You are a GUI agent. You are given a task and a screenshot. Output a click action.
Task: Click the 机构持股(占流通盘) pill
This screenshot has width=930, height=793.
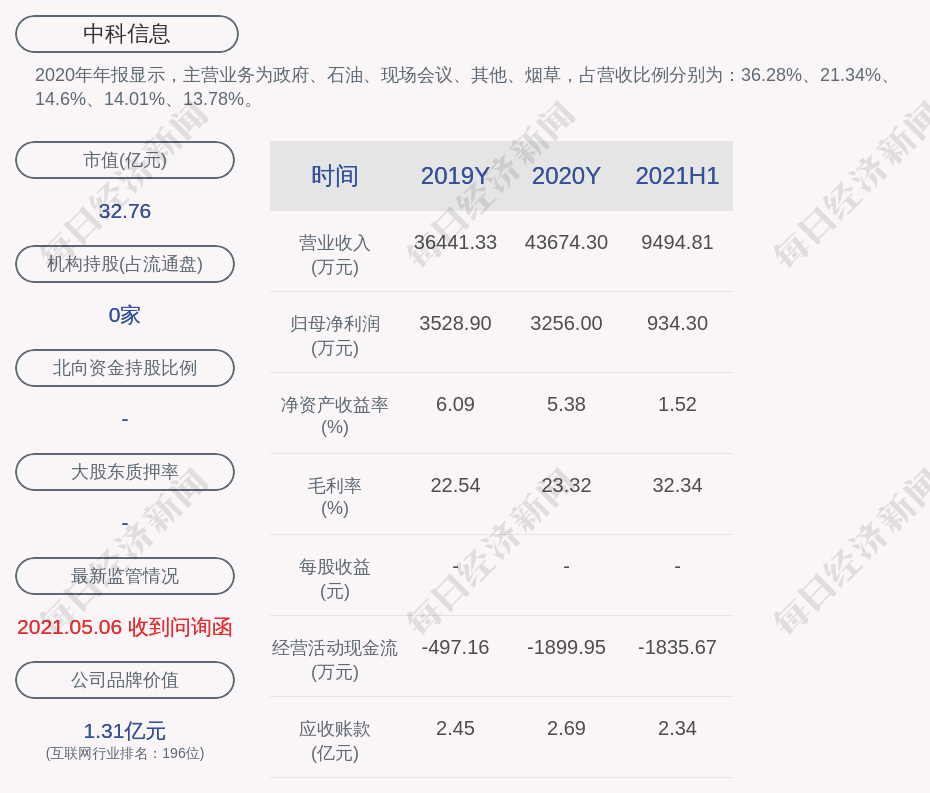[125, 264]
